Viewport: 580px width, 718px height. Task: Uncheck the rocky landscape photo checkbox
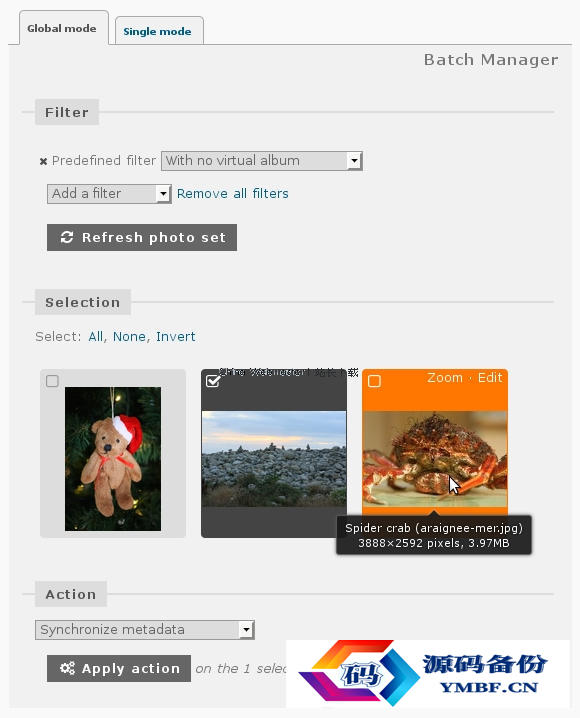tap(213, 381)
